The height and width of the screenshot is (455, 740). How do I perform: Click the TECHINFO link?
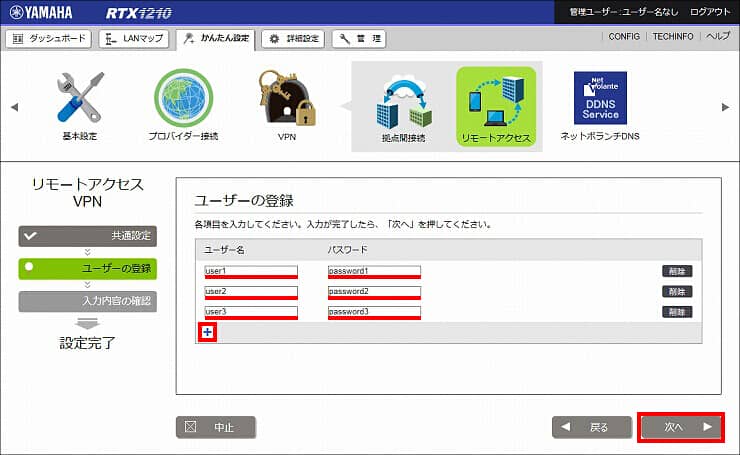673,36
